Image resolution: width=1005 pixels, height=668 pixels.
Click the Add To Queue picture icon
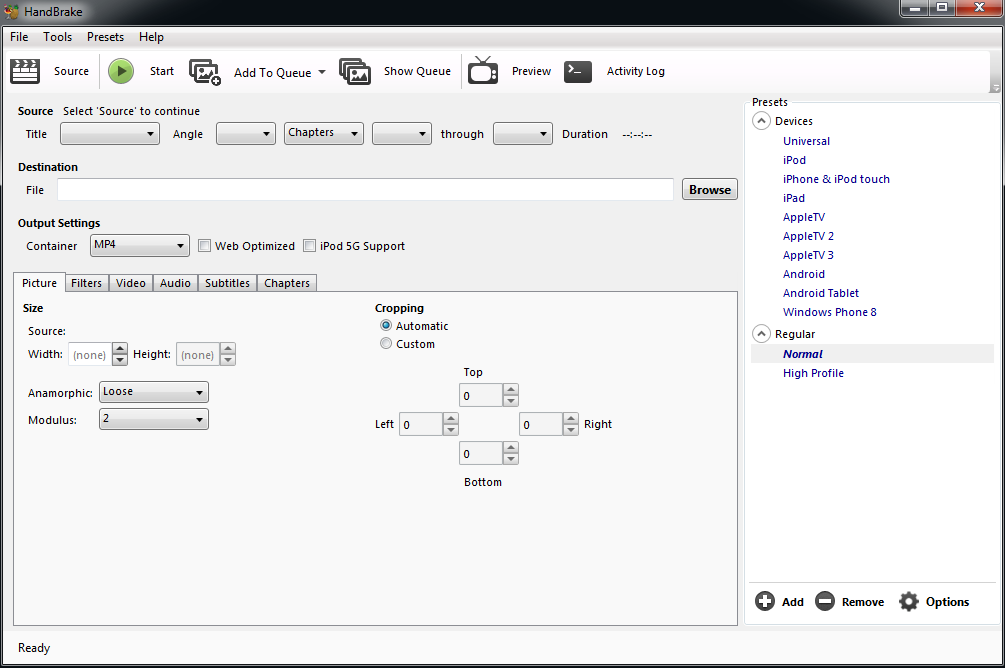click(x=204, y=72)
